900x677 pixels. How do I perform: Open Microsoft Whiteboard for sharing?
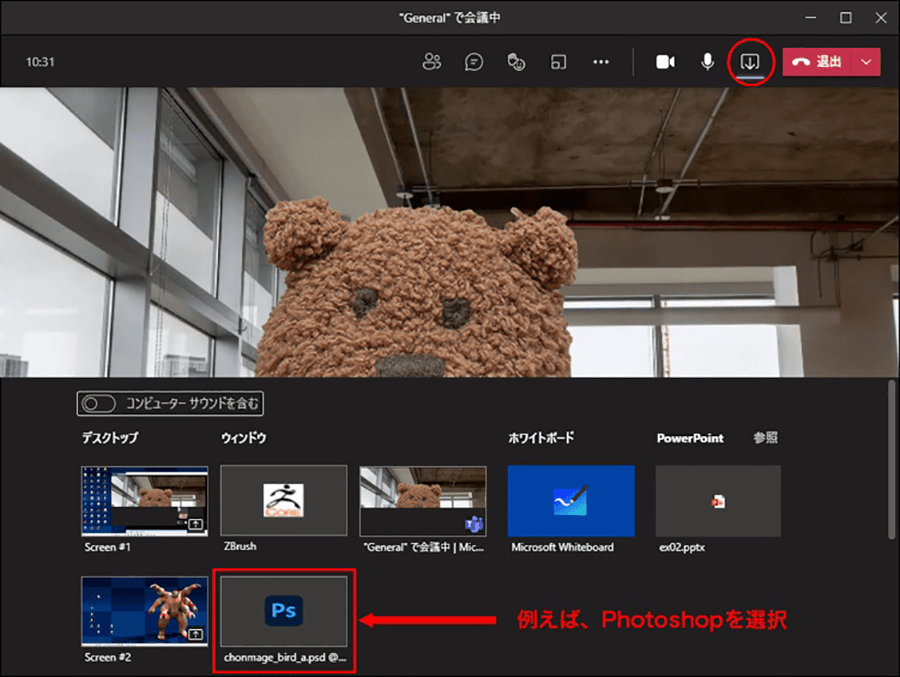point(571,501)
